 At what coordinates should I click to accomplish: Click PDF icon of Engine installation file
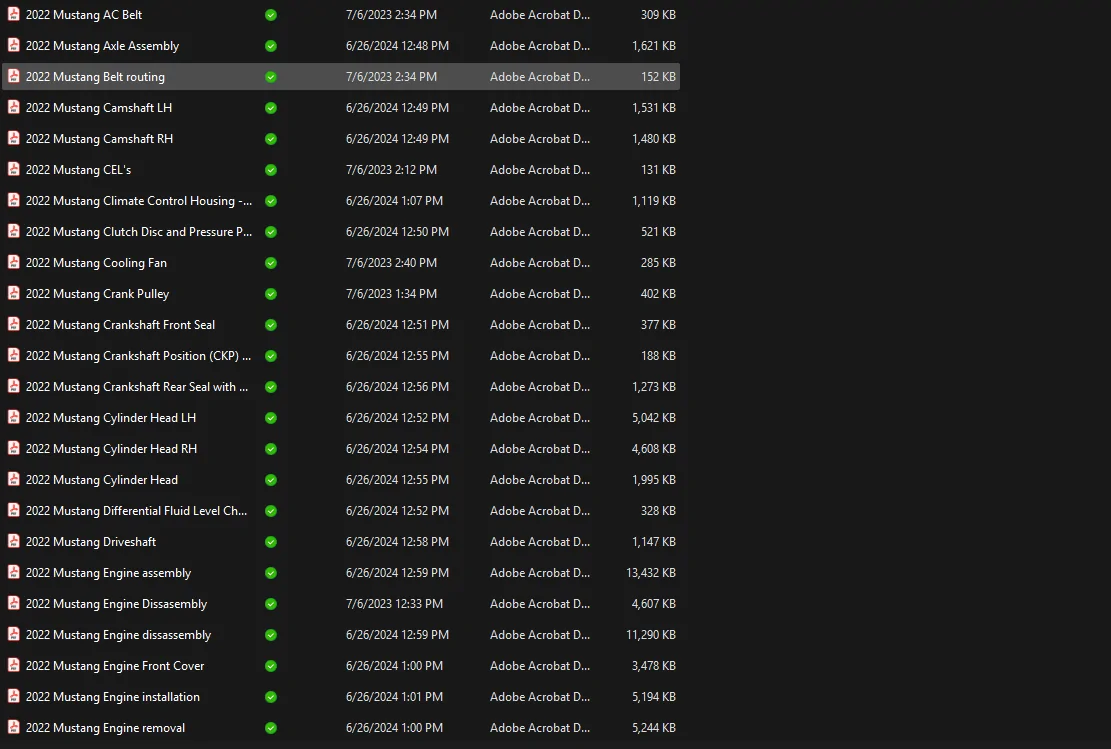[x=13, y=697]
